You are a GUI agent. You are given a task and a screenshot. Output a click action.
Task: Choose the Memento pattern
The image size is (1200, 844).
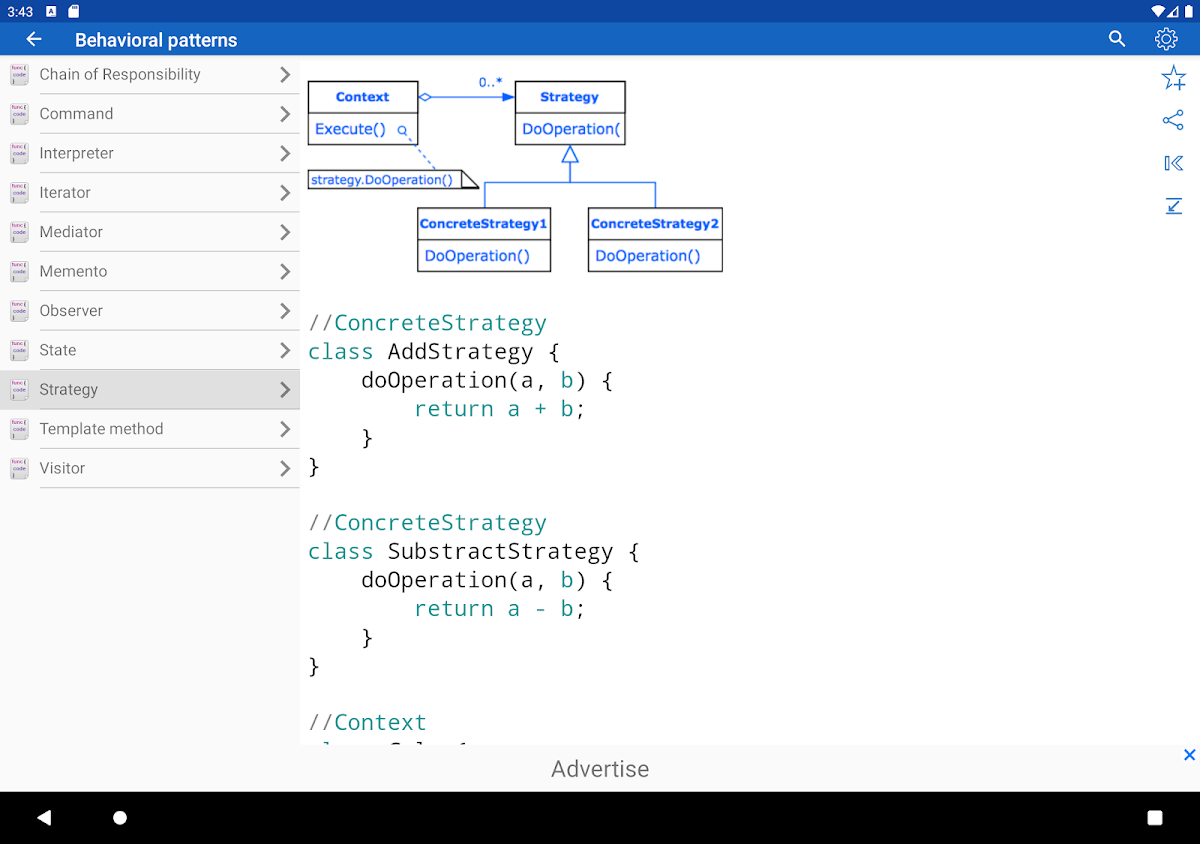tap(73, 271)
